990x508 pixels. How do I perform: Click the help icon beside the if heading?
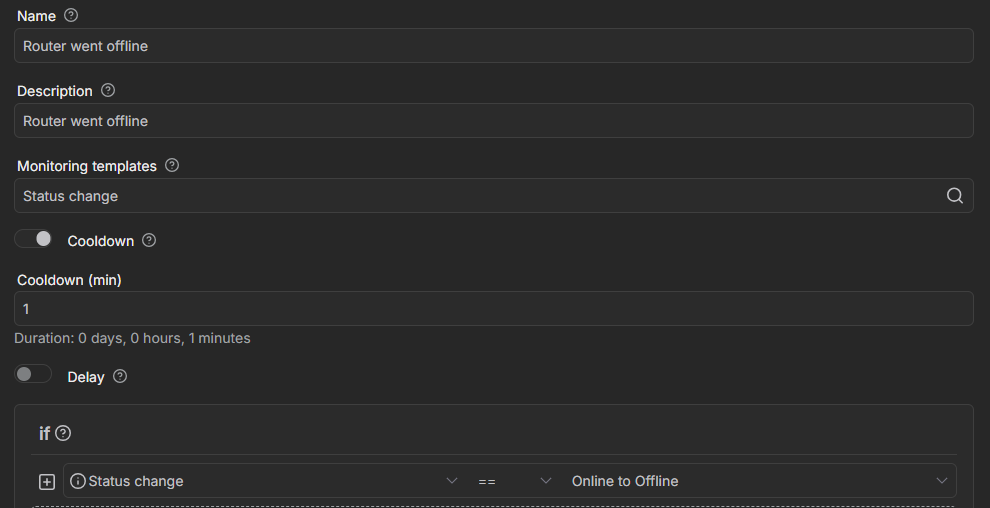click(x=63, y=433)
